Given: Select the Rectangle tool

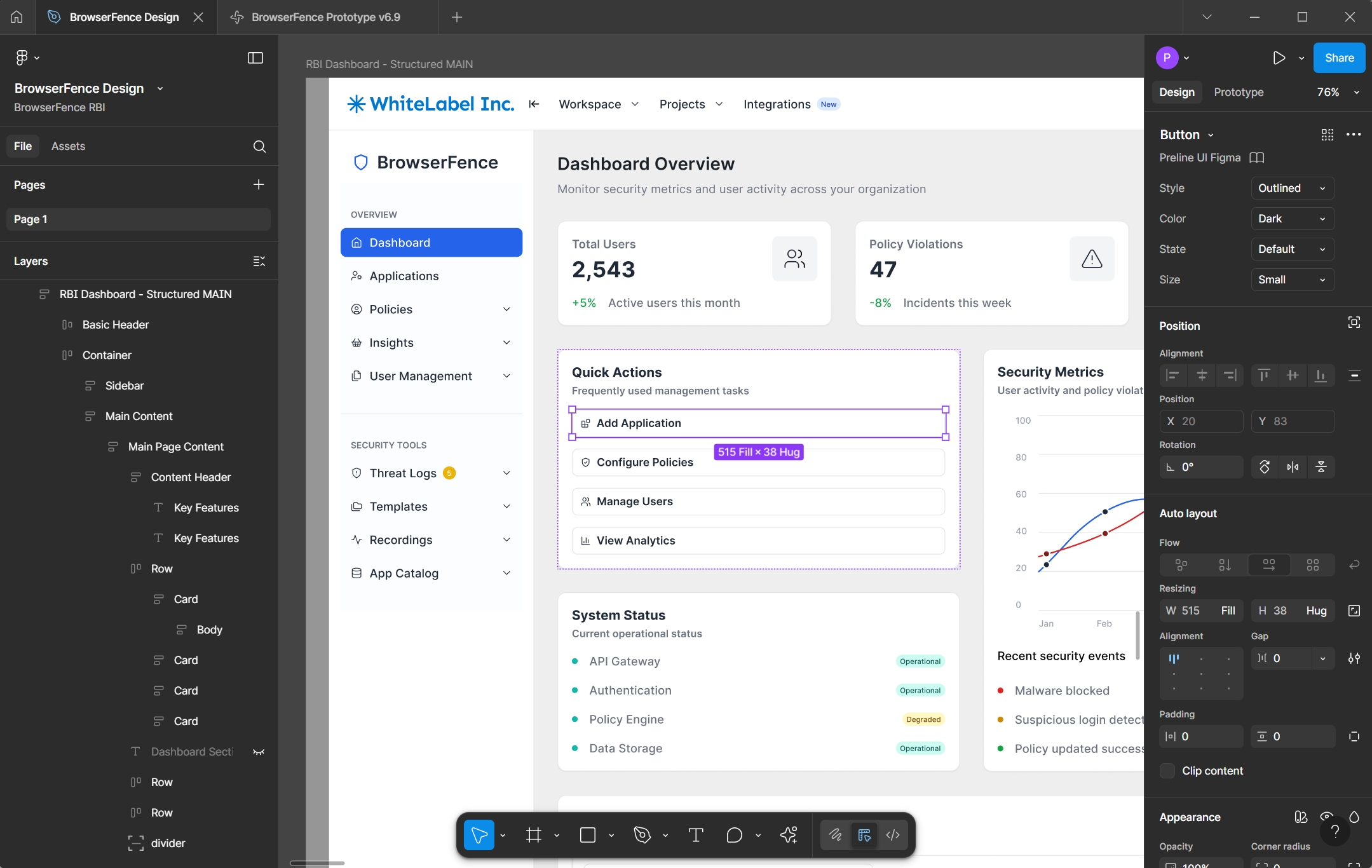Looking at the screenshot, I should pyautogui.click(x=587, y=835).
